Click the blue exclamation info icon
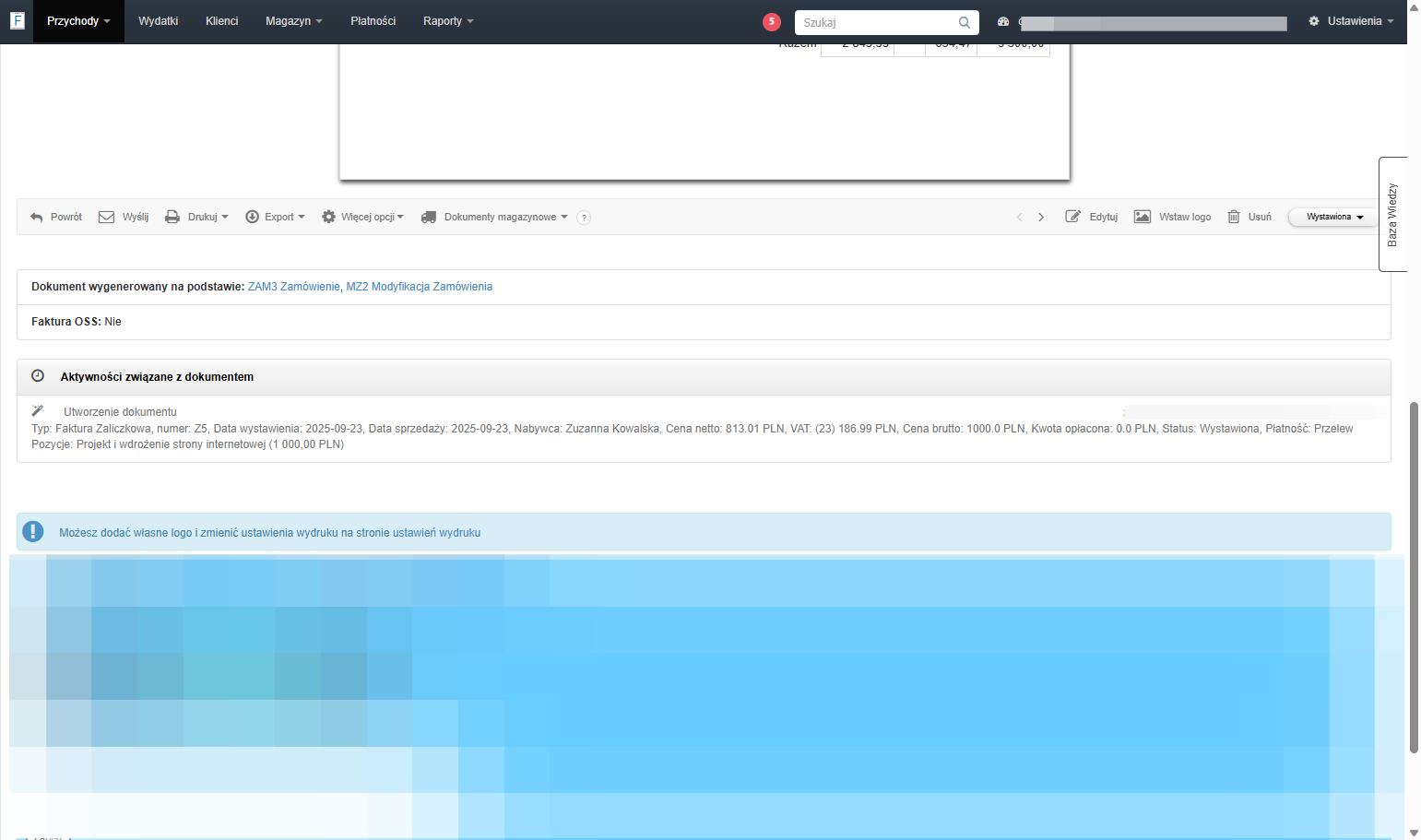 33,532
